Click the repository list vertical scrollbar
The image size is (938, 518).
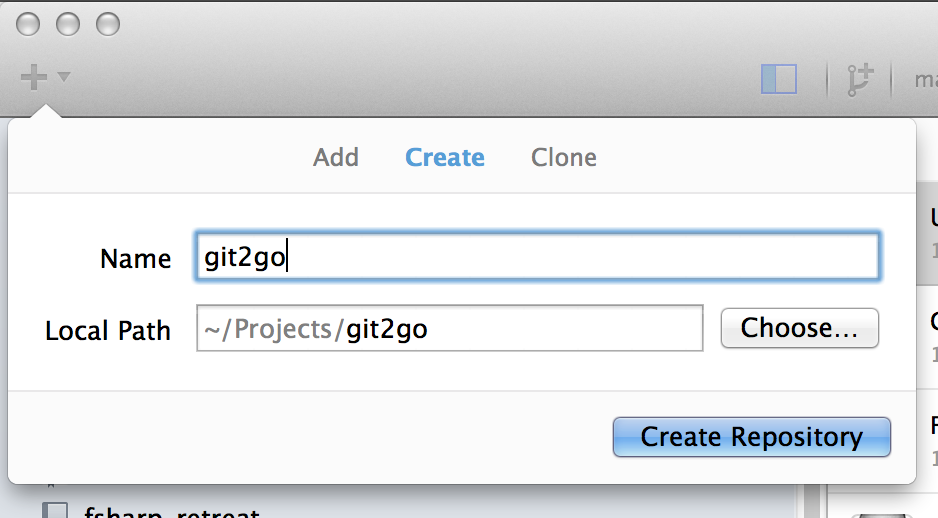click(x=813, y=501)
